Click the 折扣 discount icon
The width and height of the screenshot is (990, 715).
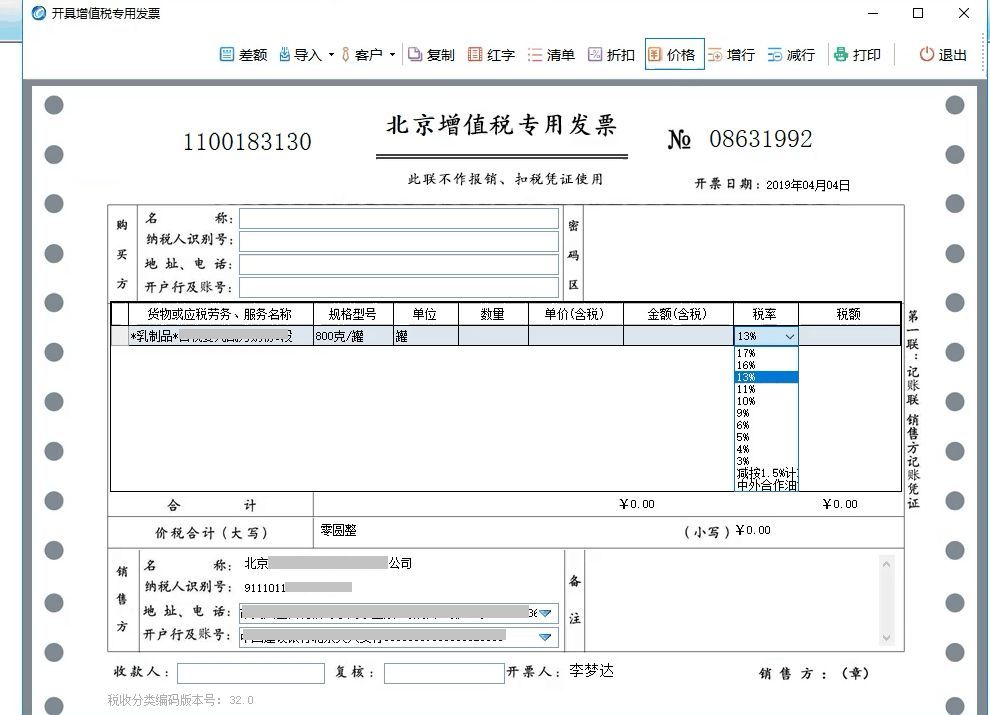pos(611,55)
